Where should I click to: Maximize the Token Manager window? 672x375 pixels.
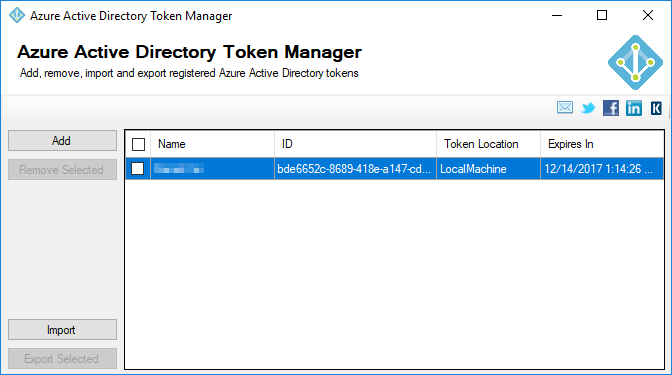tap(602, 15)
